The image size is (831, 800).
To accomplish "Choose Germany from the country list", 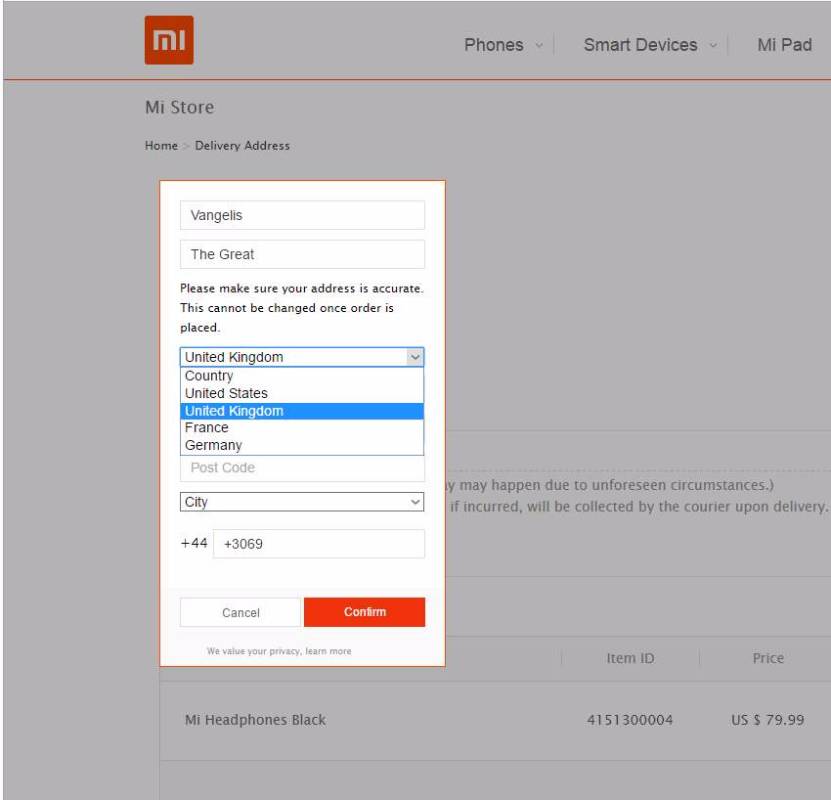I will click(x=302, y=446).
